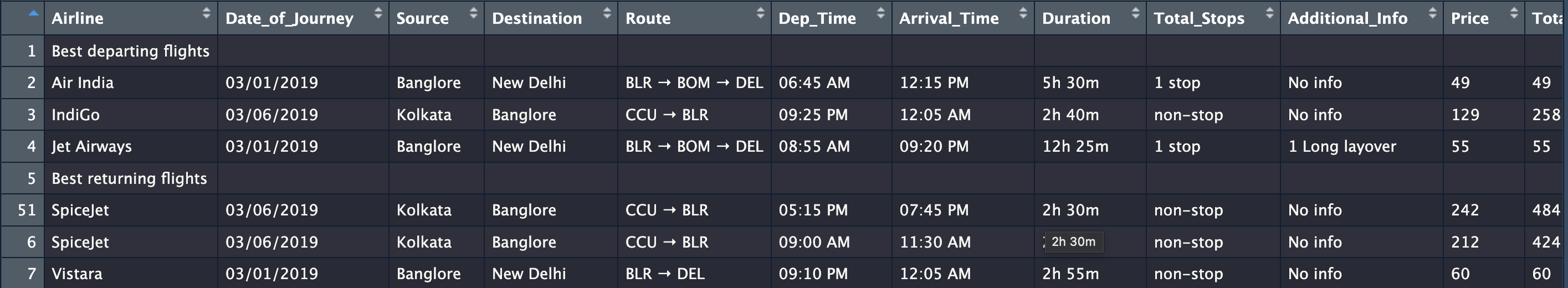Image resolution: width=1568 pixels, height=288 pixels.
Task: Sort by Source column arrows
Action: pos(474,13)
